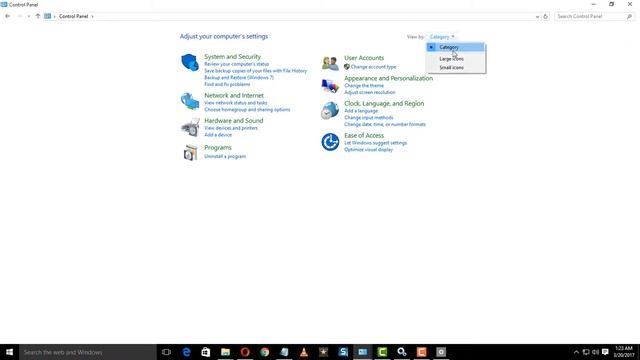
Task: Open the Action Center notification icon
Action: 605,352
